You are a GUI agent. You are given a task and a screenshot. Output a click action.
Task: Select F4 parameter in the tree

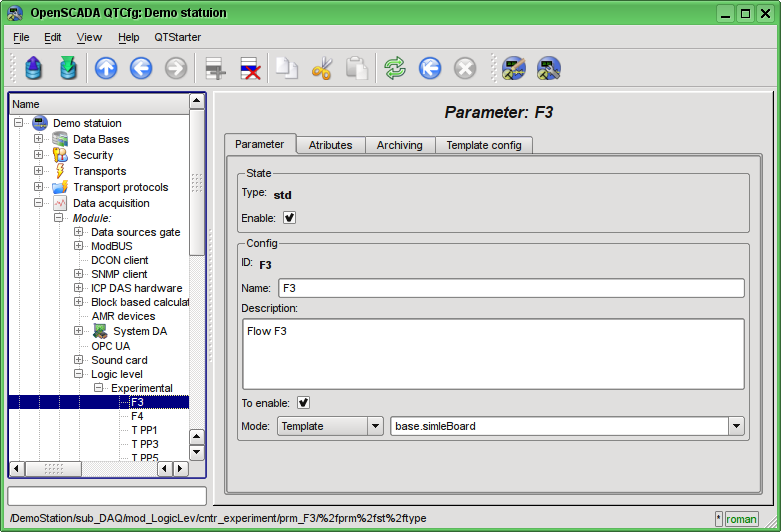point(137,416)
